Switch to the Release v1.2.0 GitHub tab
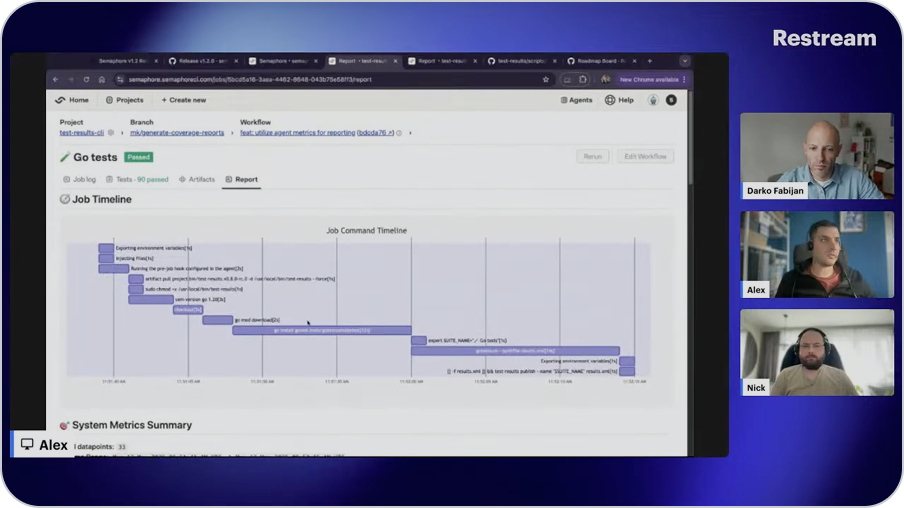The height and width of the screenshot is (508, 904). (x=202, y=61)
